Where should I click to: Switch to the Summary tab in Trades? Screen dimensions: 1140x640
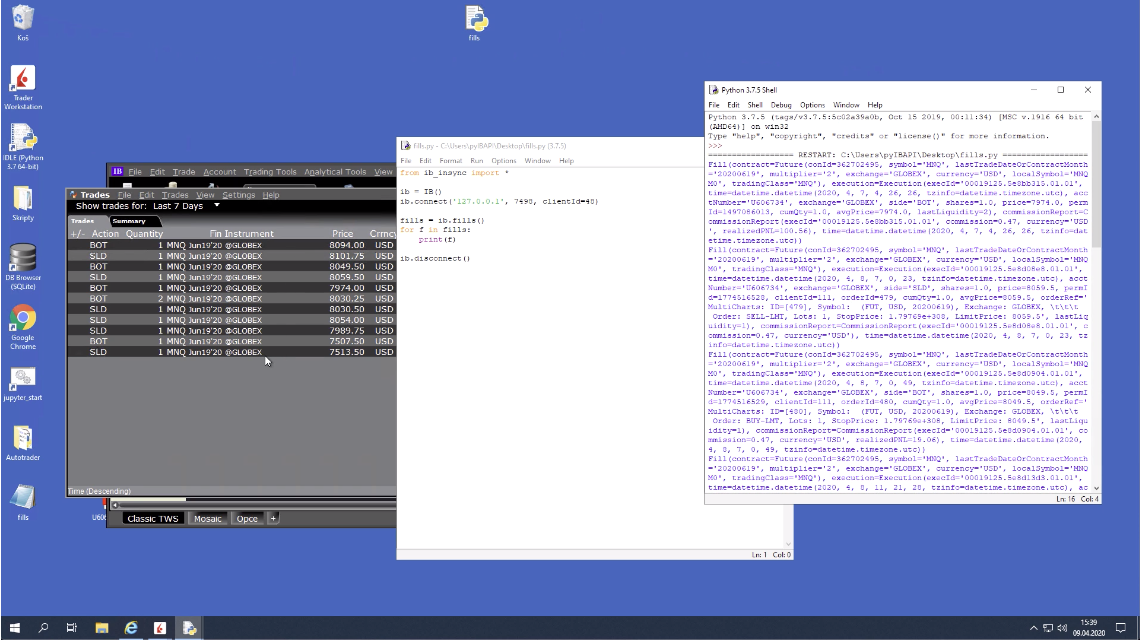click(x=129, y=221)
